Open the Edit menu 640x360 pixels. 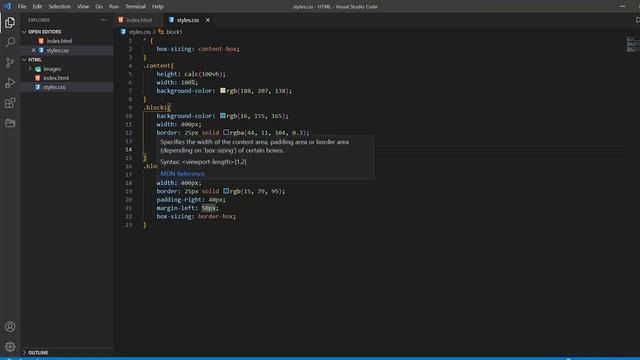[x=37, y=7]
